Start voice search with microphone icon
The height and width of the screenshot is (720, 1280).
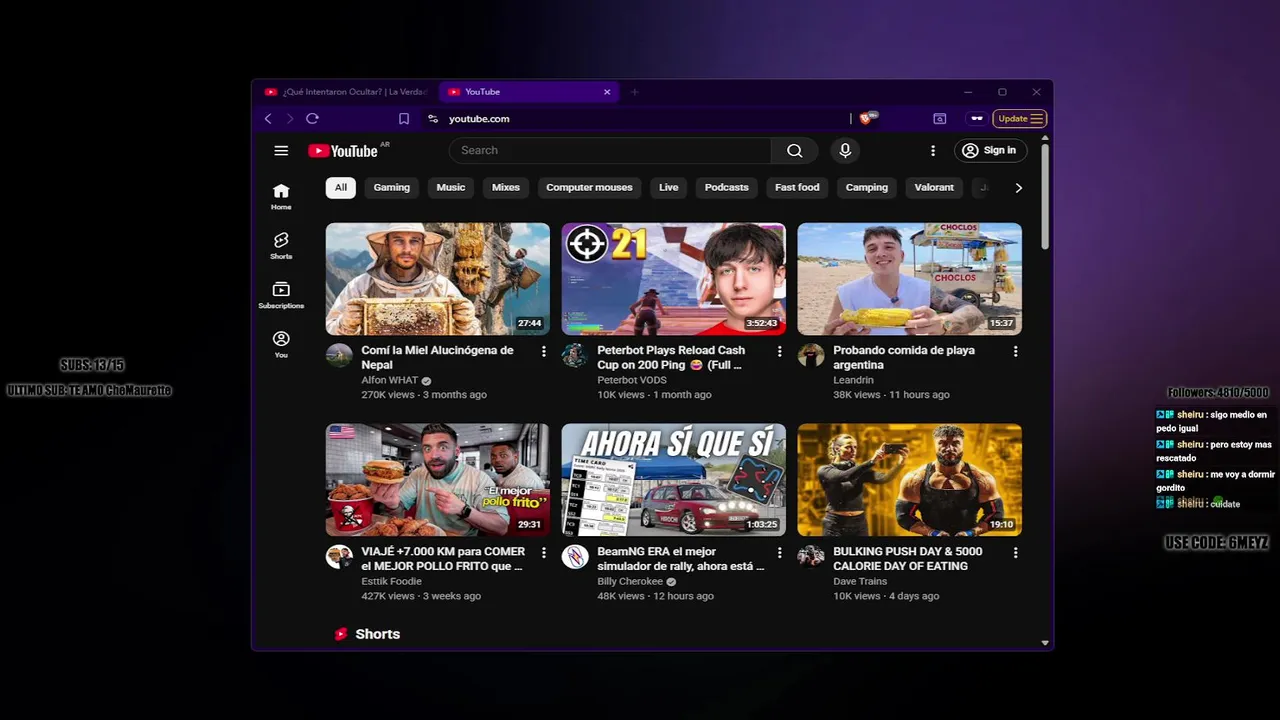(845, 150)
